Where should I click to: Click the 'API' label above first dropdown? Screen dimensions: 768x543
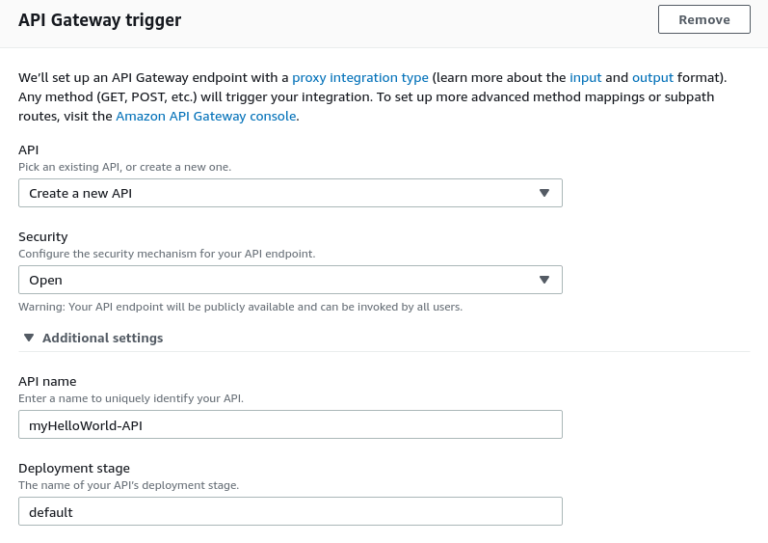coord(28,150)
